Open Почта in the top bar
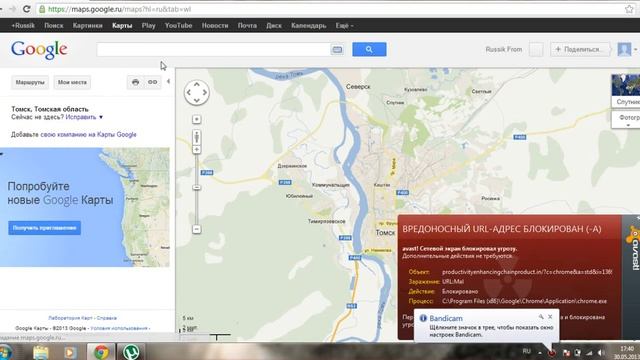The height and width of the screenshot is (360, 640). click(247, 25)
